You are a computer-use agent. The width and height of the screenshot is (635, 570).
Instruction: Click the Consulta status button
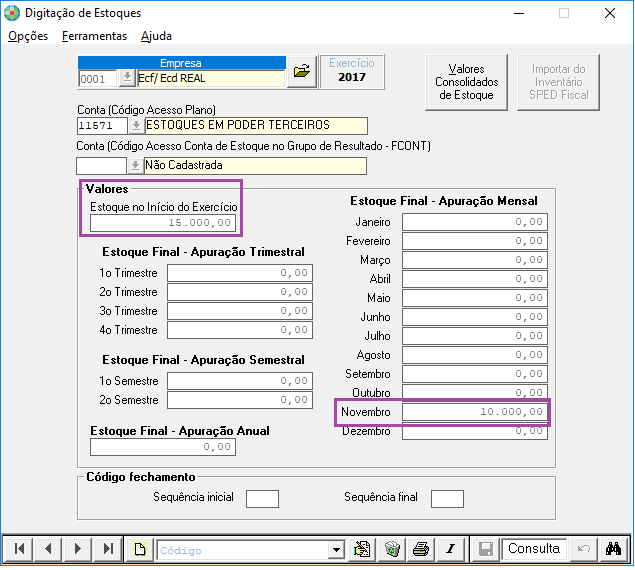[x=534, y=549]
